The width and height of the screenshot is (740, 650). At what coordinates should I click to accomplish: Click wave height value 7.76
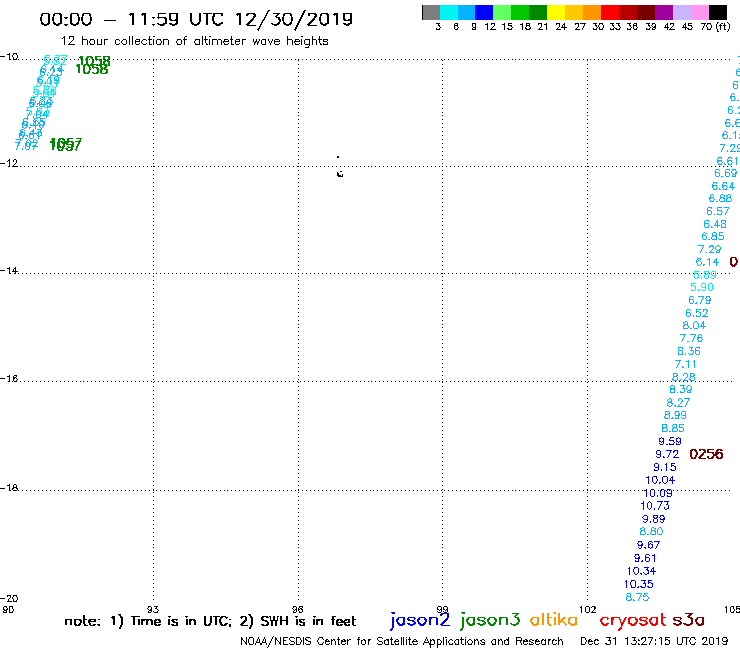click(691, 338)
